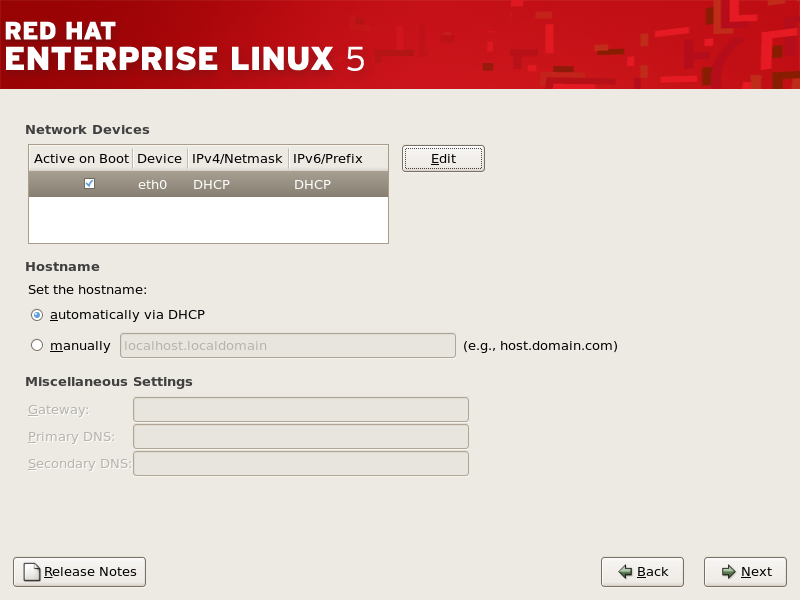The width and height of the screenshot is (800, 600).
Task: Click the Device column header
Action: (x=159, y=158)
